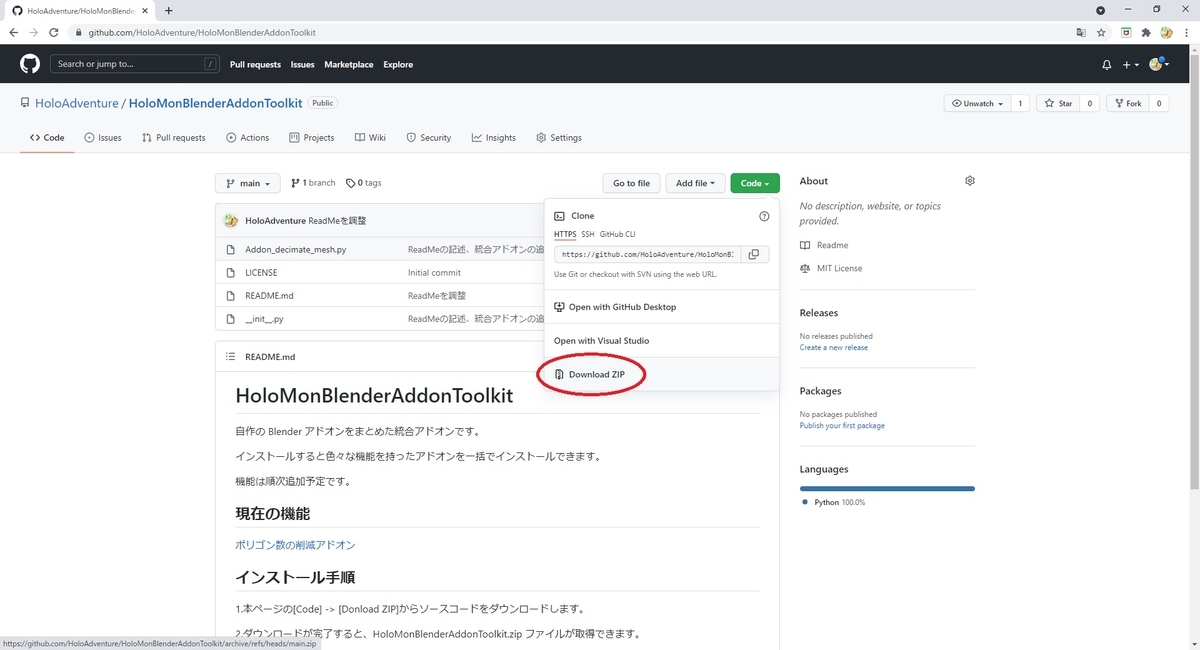Image resolution: width=1200 pixels, height=650 pixels.
Task: Switch to the Issues repository tab
Action: [x=103, y=138]
